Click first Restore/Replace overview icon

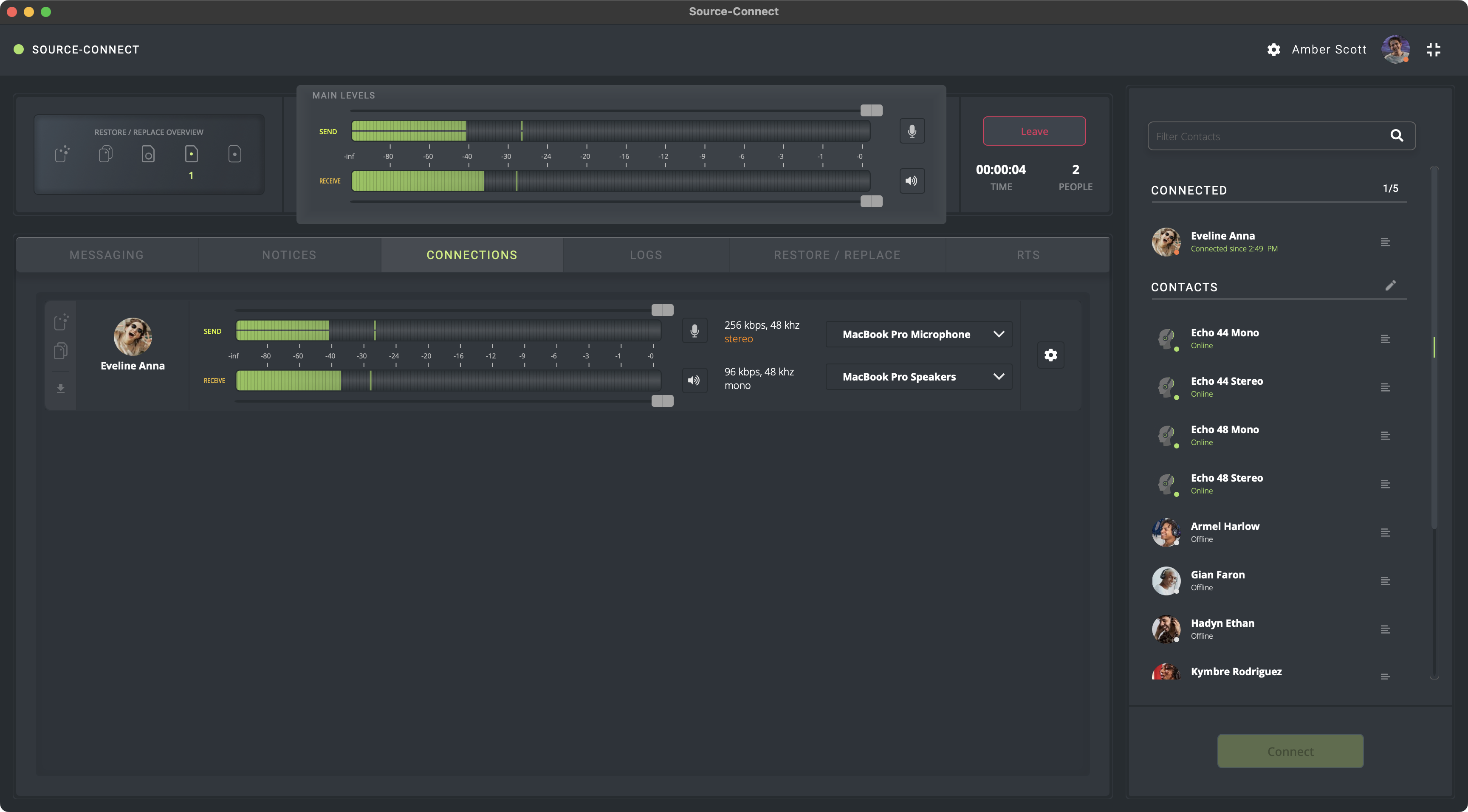pyautogui.click(x=62, y=154)
